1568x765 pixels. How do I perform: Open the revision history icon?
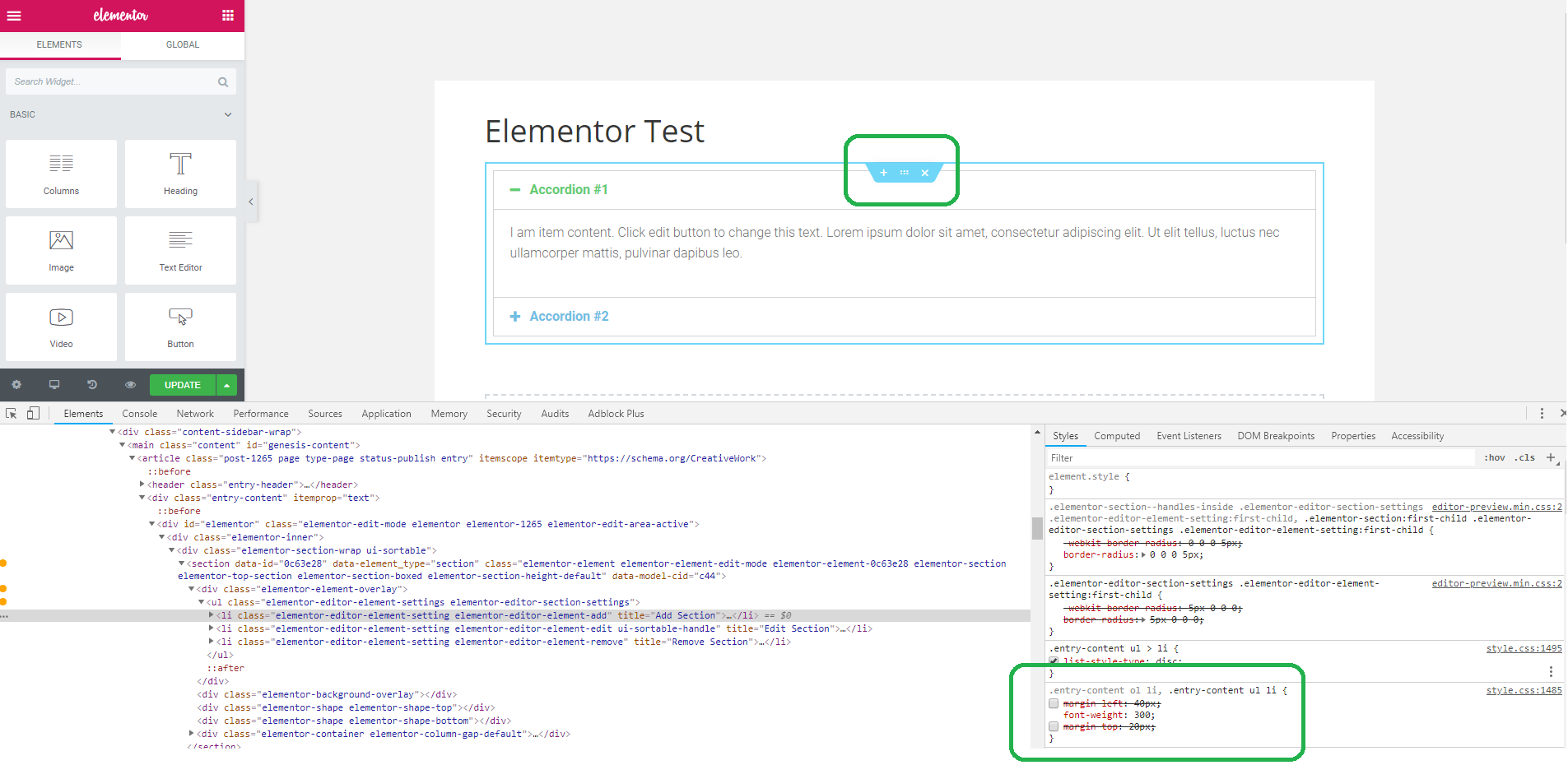[92, 384]
